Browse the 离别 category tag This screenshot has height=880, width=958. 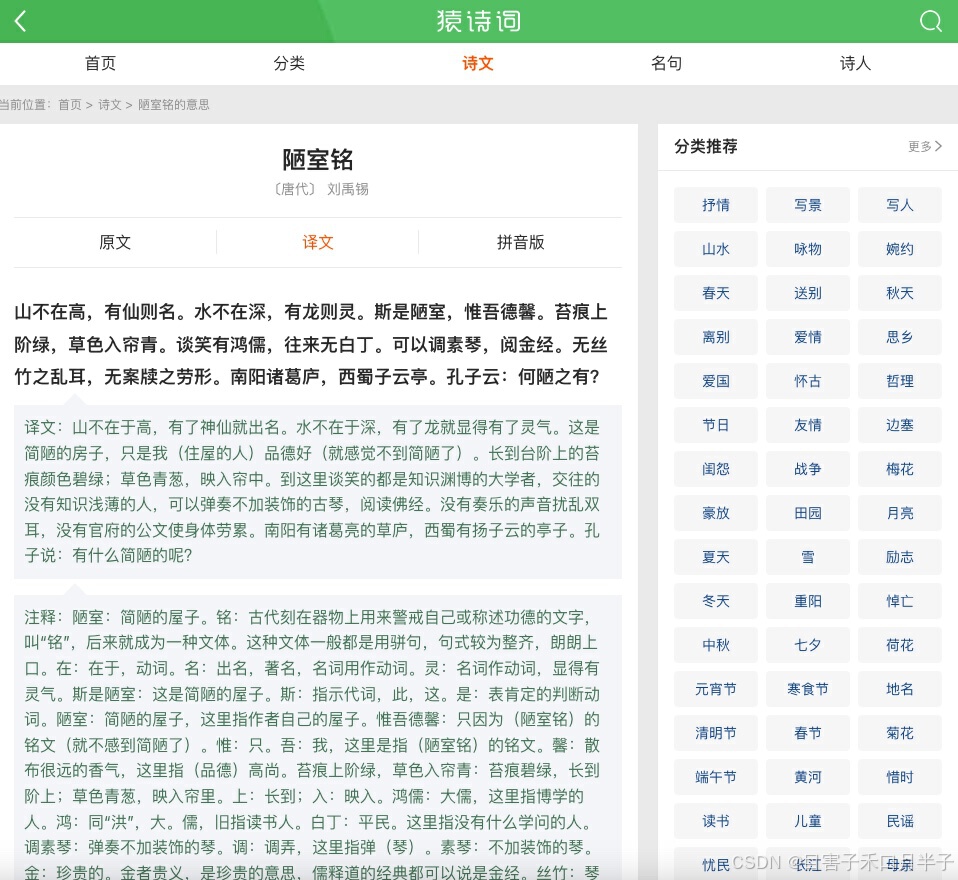coord(715,337)
